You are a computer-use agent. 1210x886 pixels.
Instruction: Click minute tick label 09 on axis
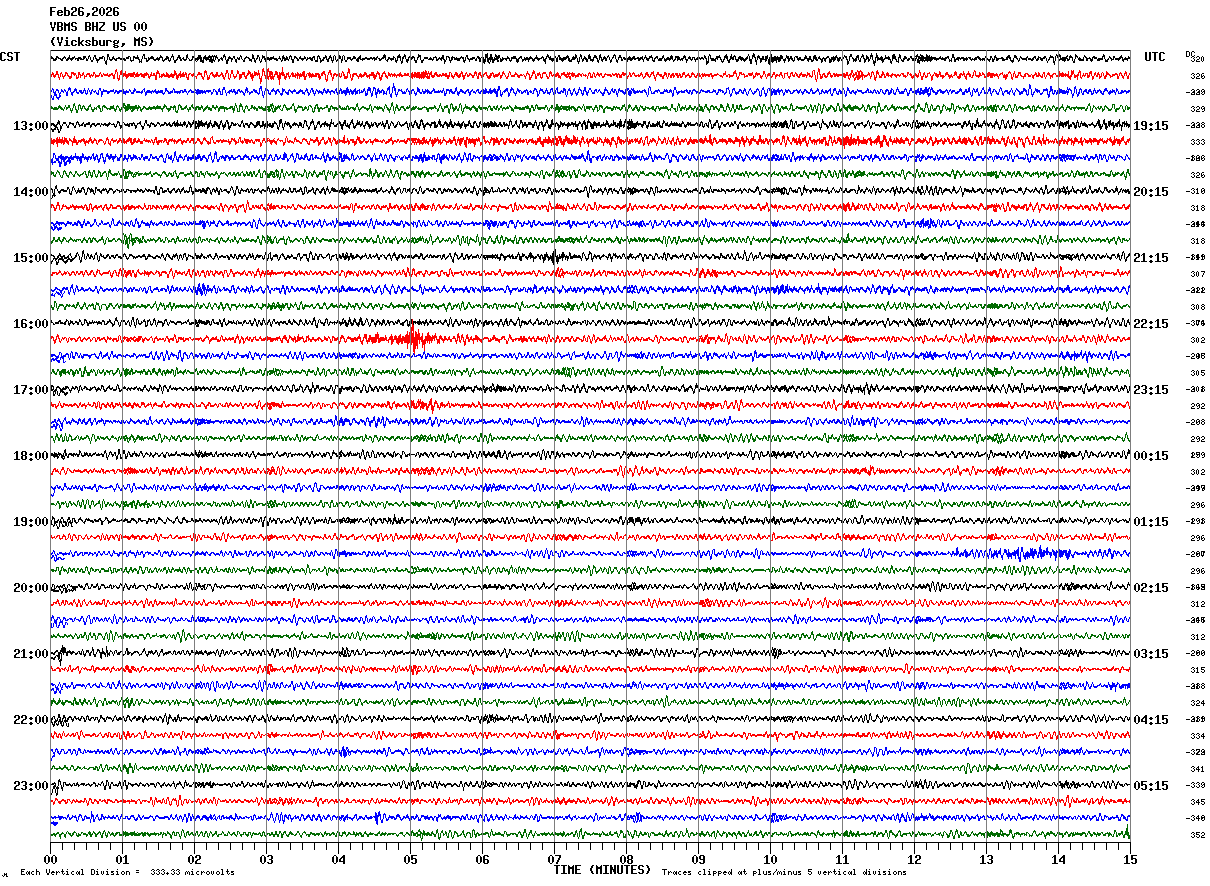698,859
